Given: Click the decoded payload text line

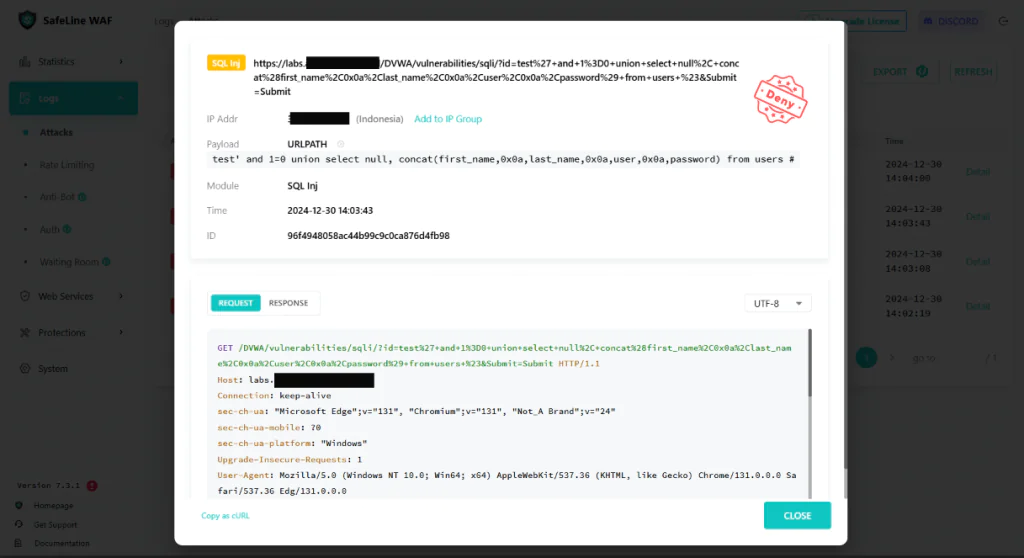Looking at the screenshot, I should tap(503, 159).
